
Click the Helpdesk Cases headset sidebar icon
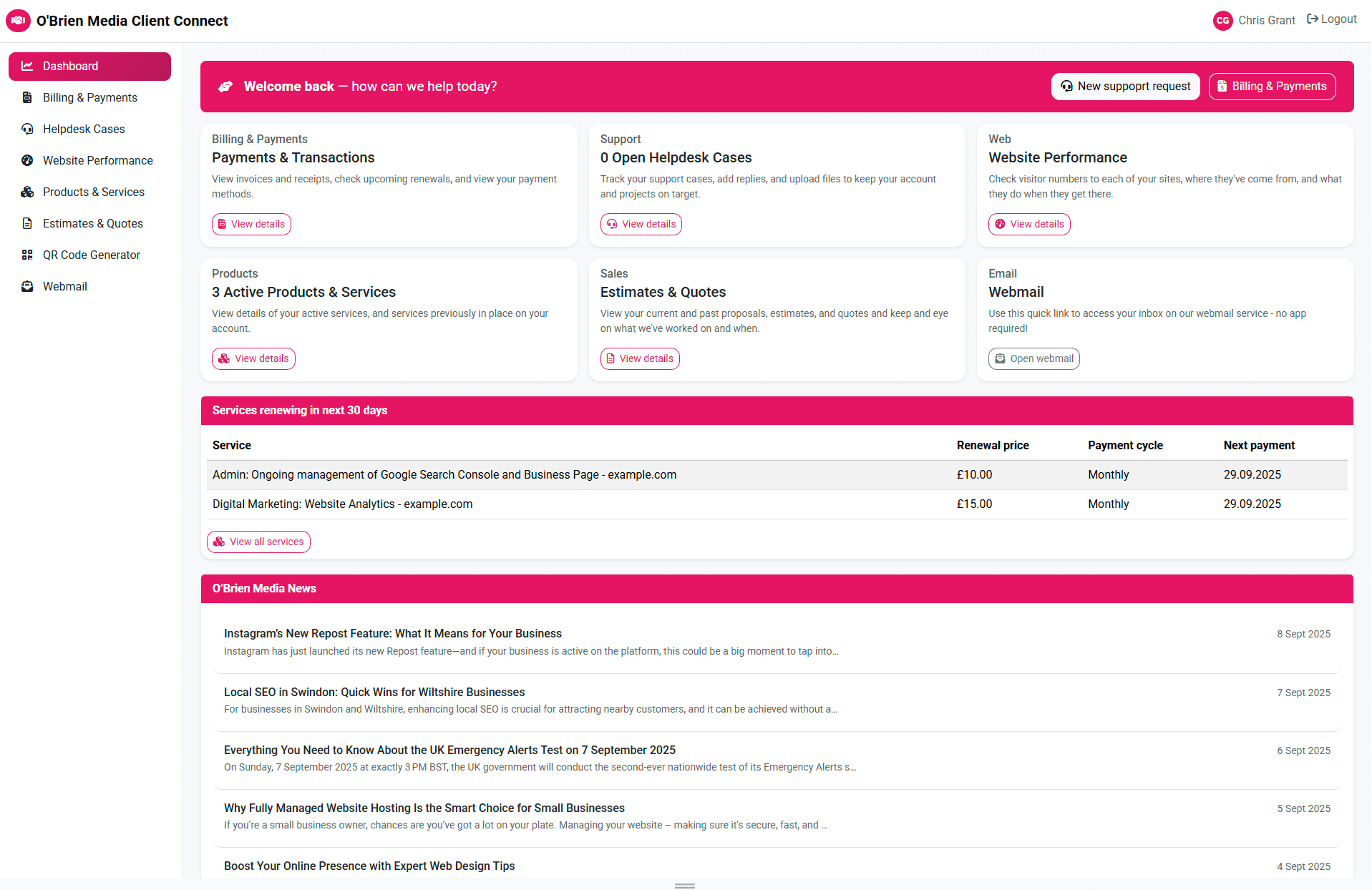(27, 129)
